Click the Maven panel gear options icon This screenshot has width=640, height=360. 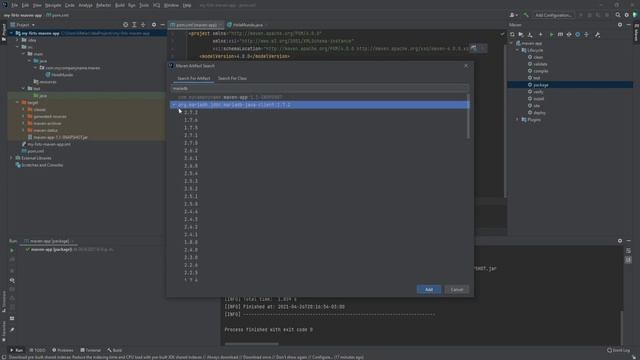[620, 25]
